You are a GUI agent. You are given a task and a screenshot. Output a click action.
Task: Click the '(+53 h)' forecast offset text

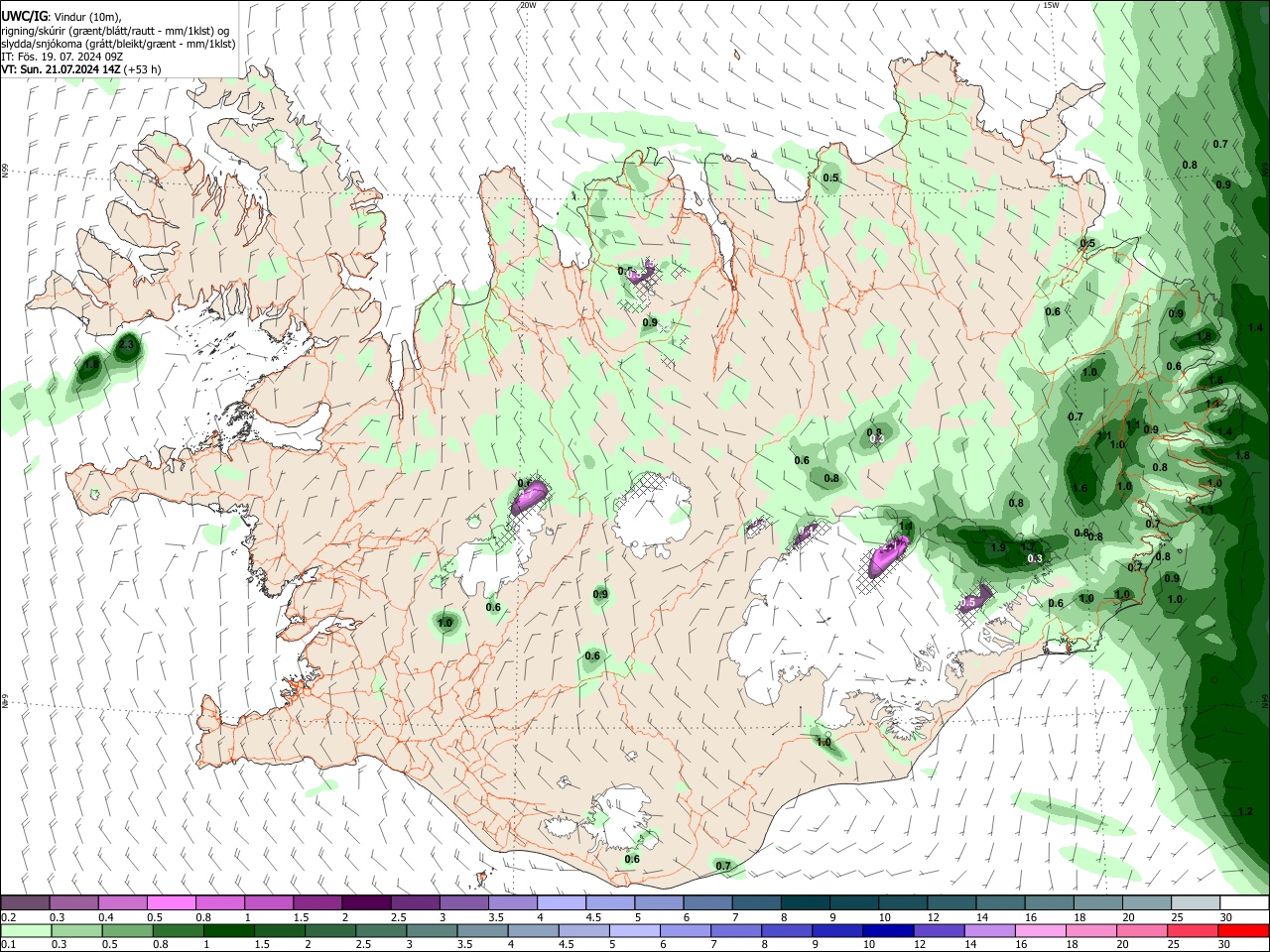(x=143, y=69)
